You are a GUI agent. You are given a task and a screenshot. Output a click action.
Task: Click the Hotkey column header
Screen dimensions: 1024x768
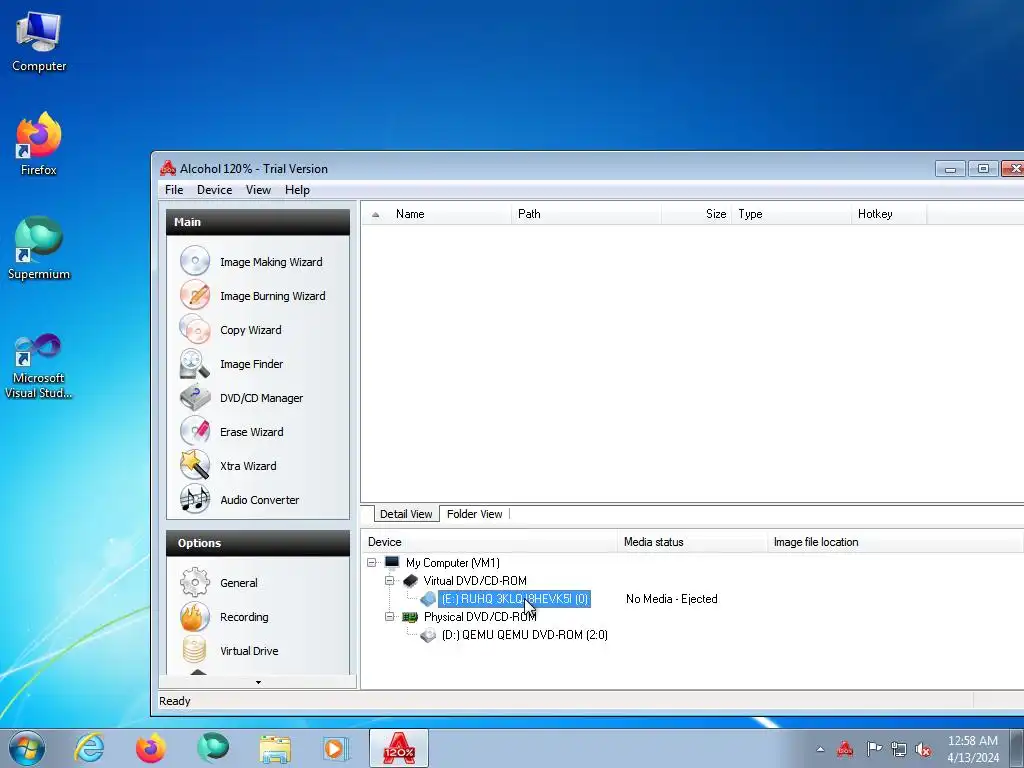889,214
